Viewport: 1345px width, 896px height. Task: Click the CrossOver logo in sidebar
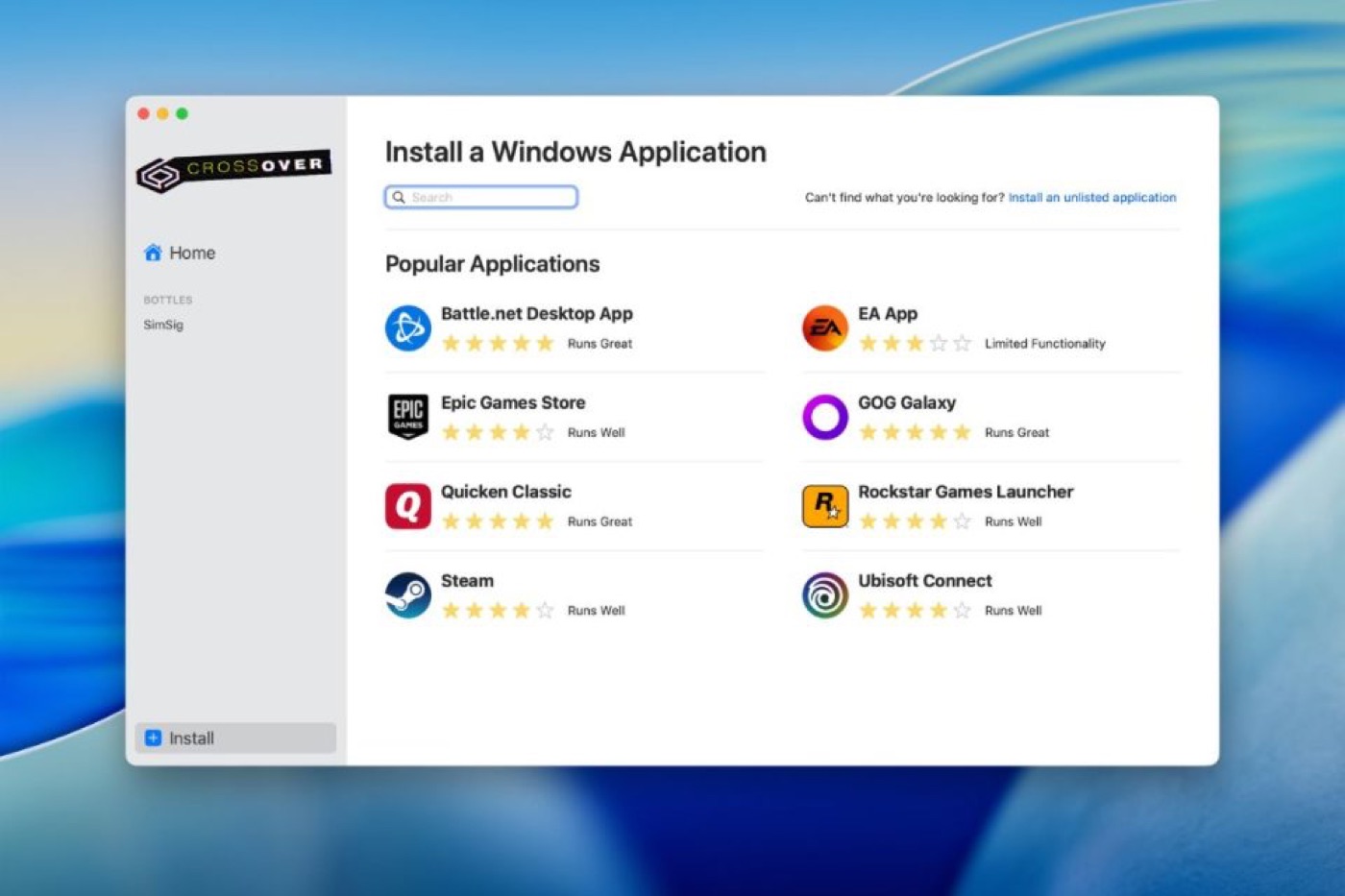[x=234, y=170]
